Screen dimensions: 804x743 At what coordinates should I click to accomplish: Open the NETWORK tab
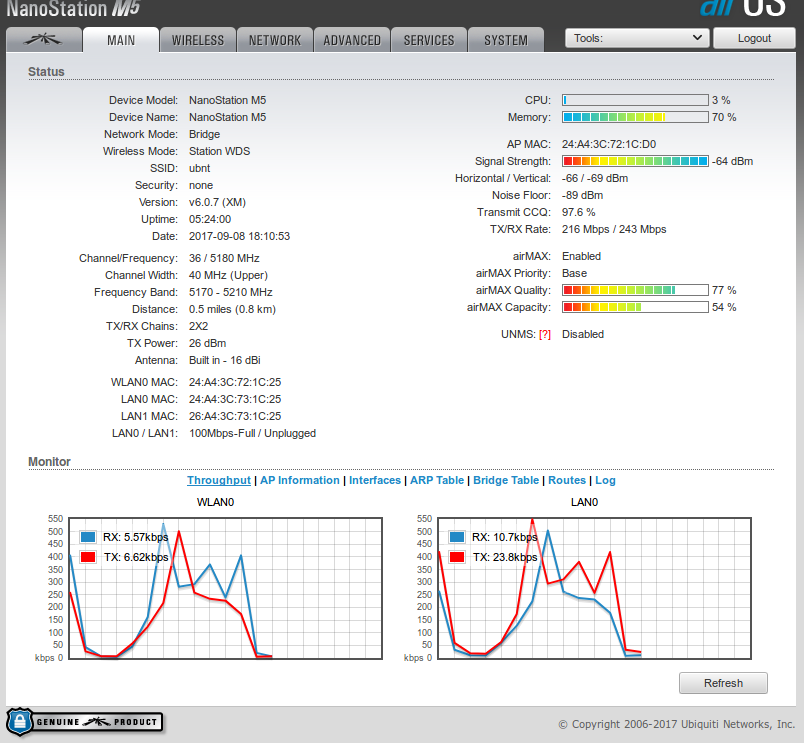tap(275, 39)
